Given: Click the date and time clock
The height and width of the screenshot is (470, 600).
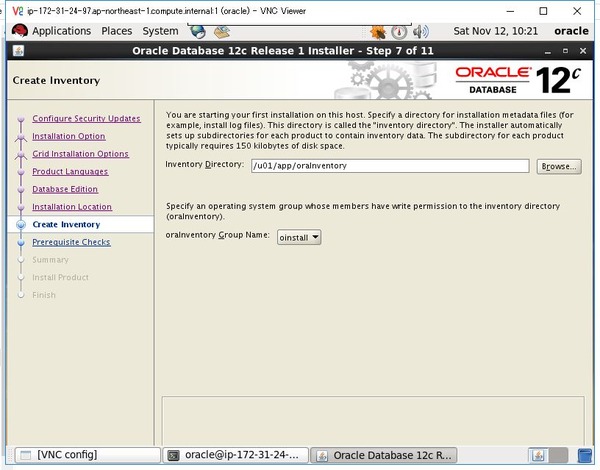Looking at the screenshot, I should [496, 31].
